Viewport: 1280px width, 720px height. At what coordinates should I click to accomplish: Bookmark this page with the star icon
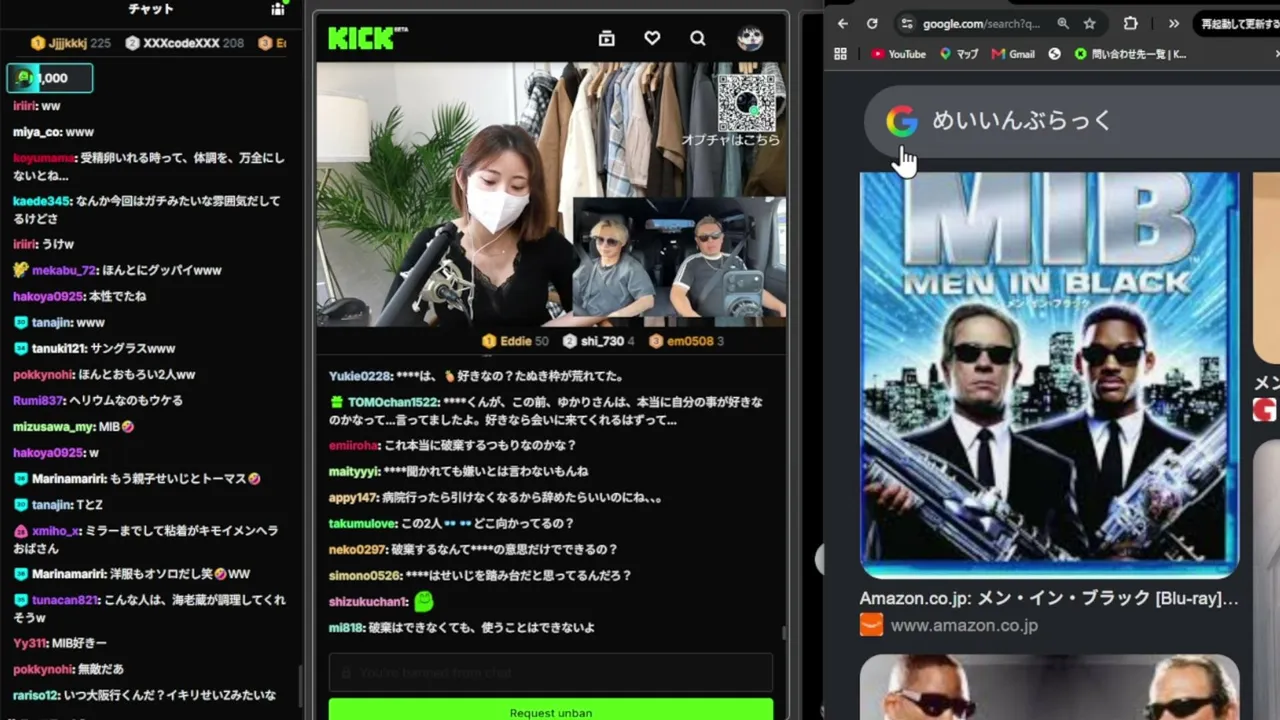tap(1090, 23)
